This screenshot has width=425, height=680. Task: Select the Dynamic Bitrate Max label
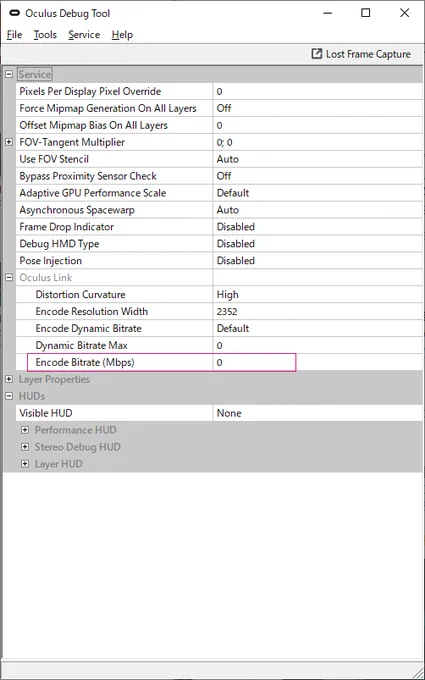(x=82, y=345)
